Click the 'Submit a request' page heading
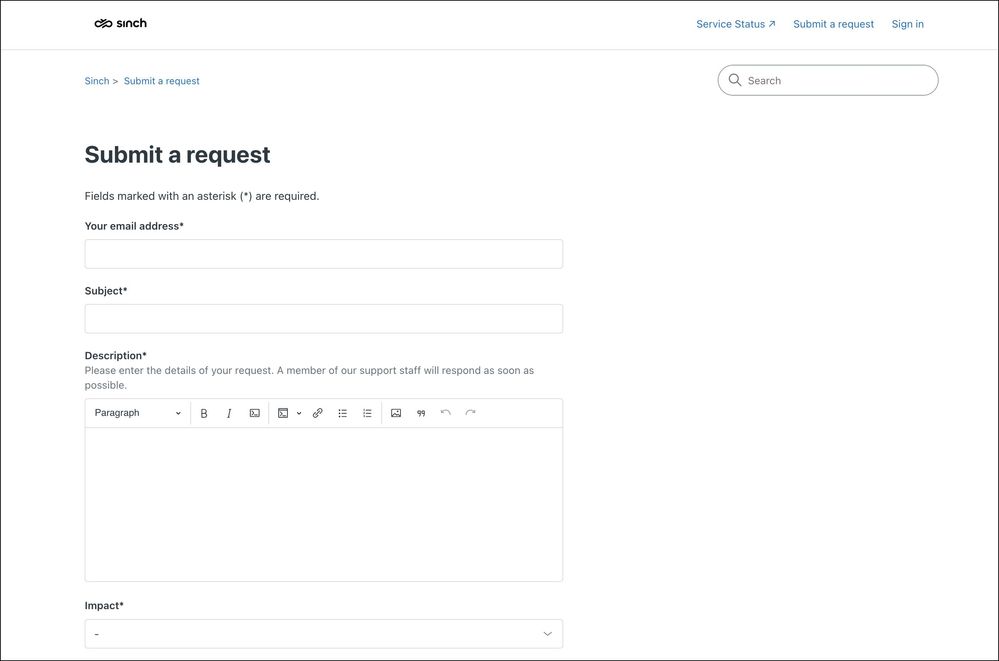999x661 pixels. click(177, 155)
